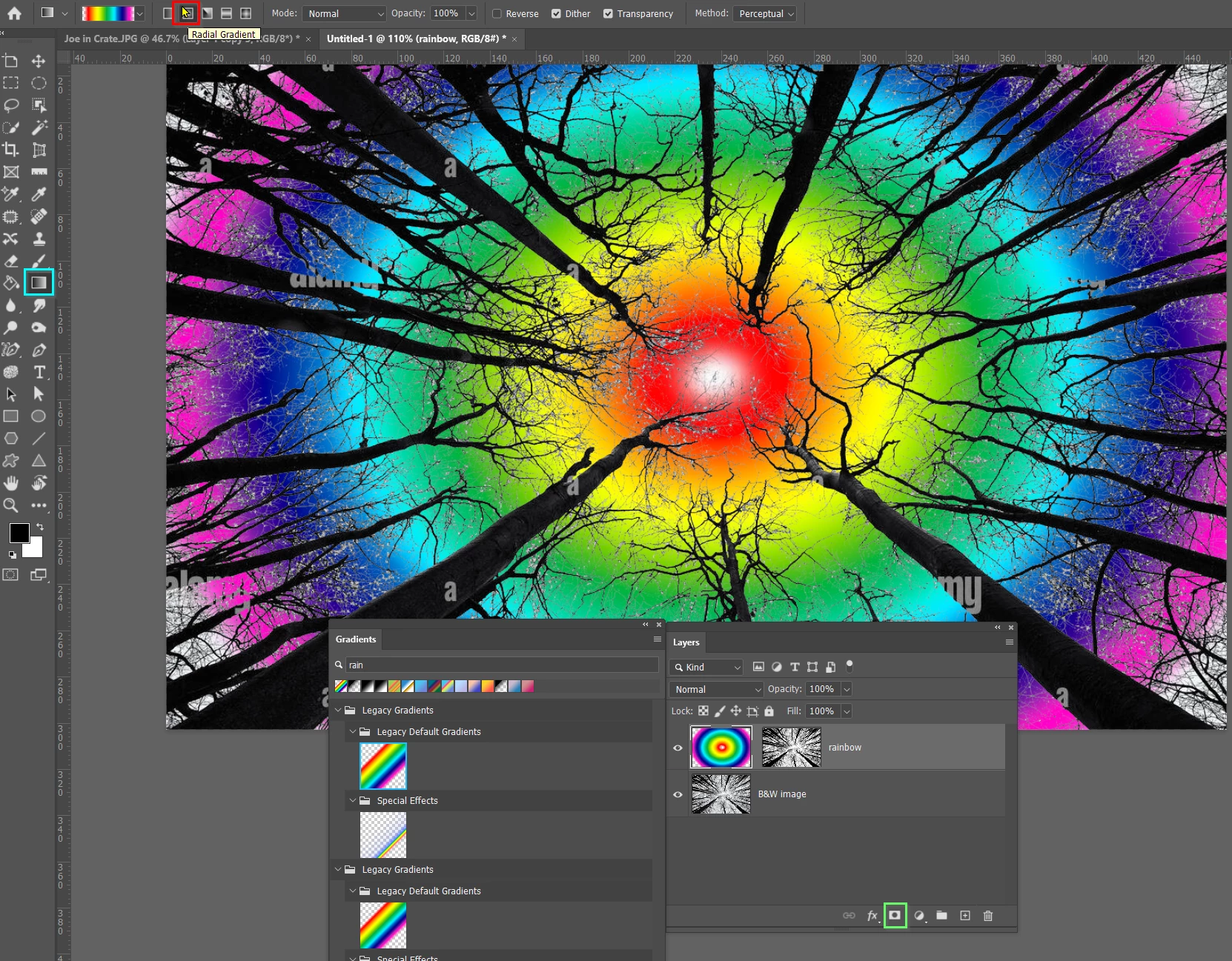
Task: Open the layer Kind filter dropdown
Action: (706, 667)
